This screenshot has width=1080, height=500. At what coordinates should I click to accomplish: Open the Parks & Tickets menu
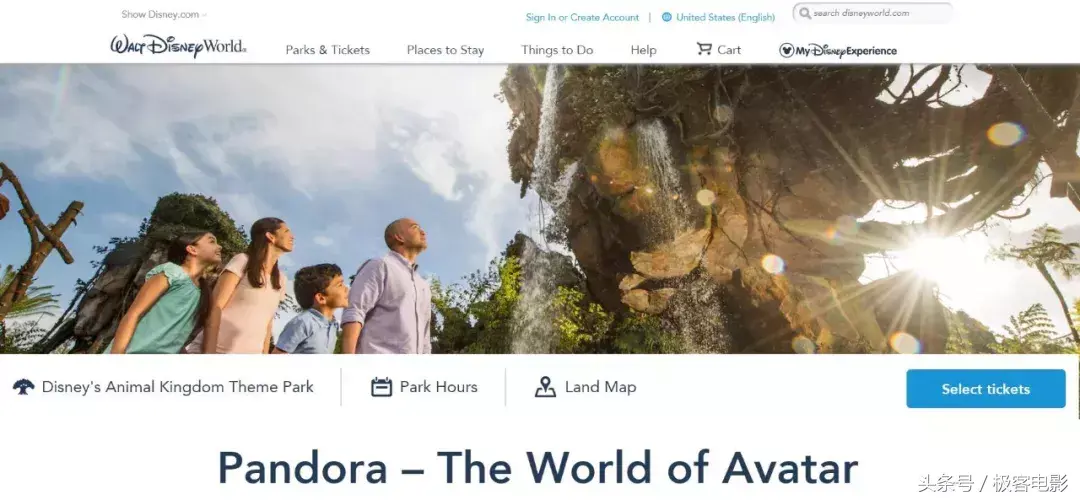pyautogui.click(x=328, y=50)
